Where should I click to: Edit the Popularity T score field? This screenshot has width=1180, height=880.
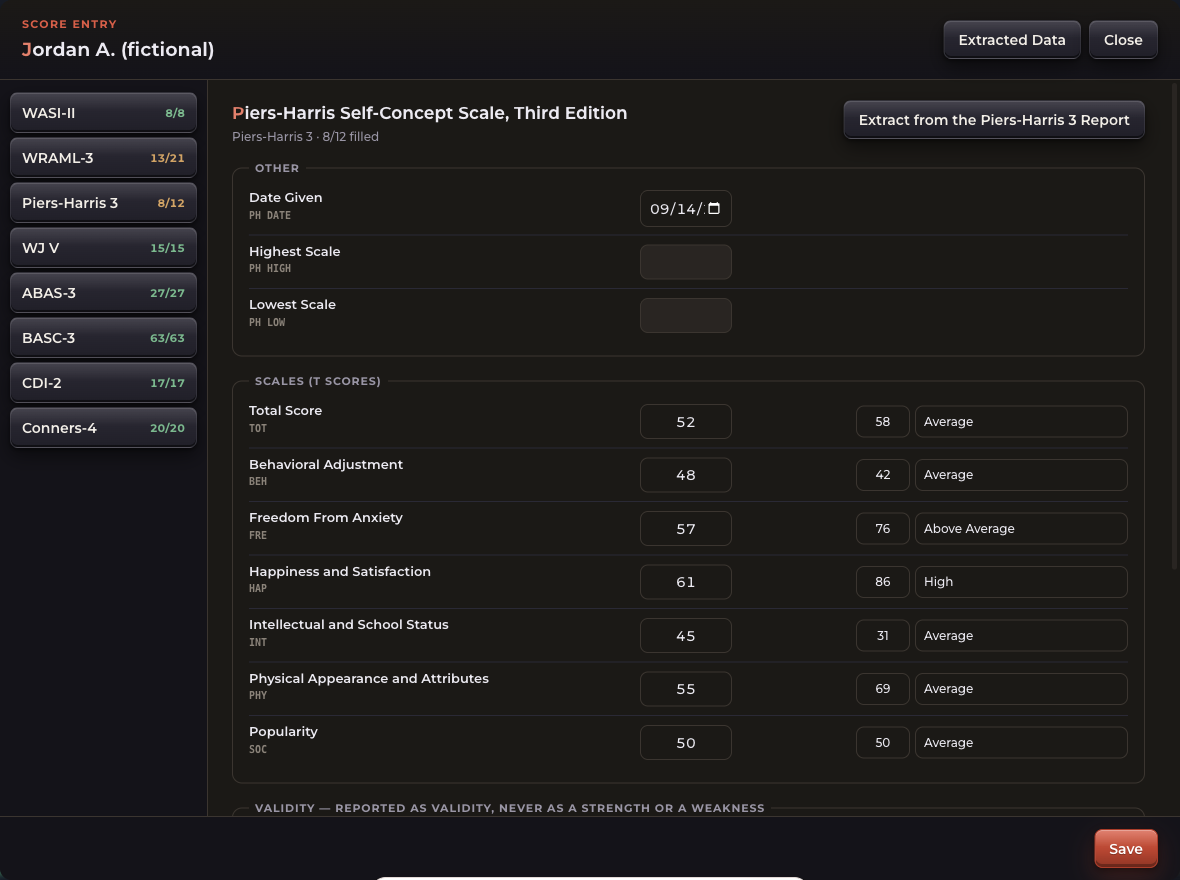click(686, 742)
